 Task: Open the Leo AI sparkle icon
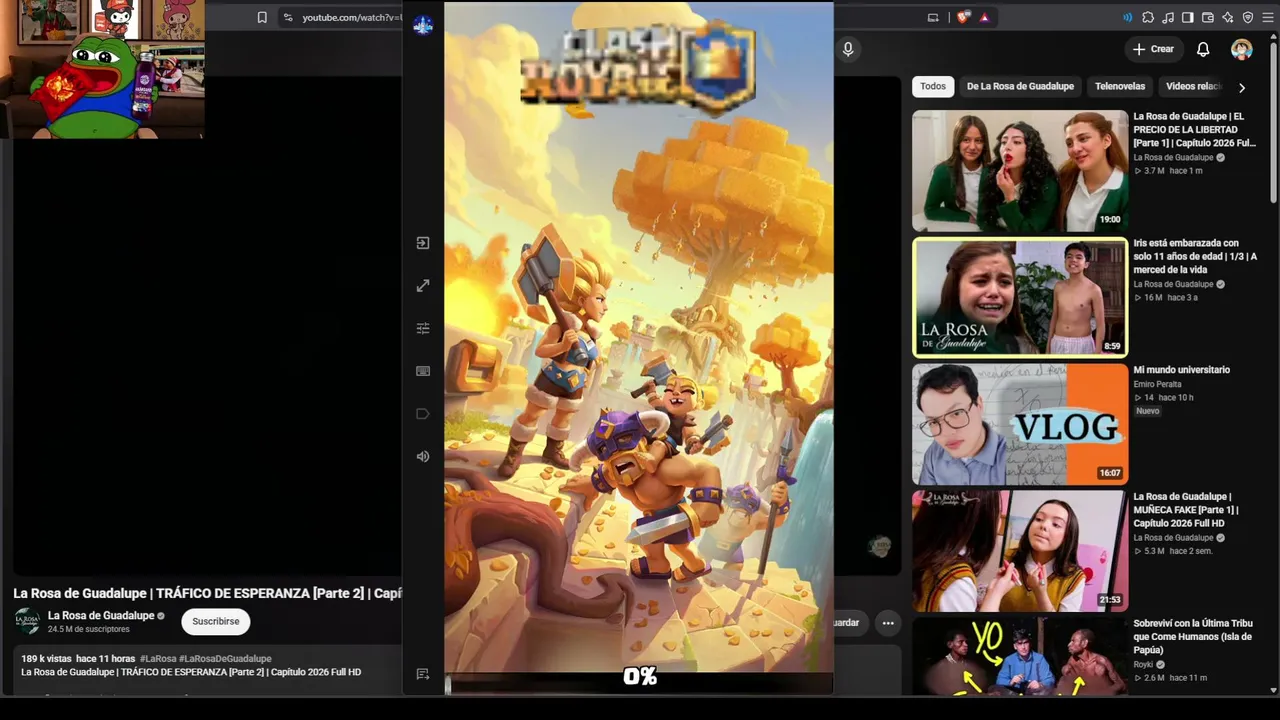click(1228, 17)
